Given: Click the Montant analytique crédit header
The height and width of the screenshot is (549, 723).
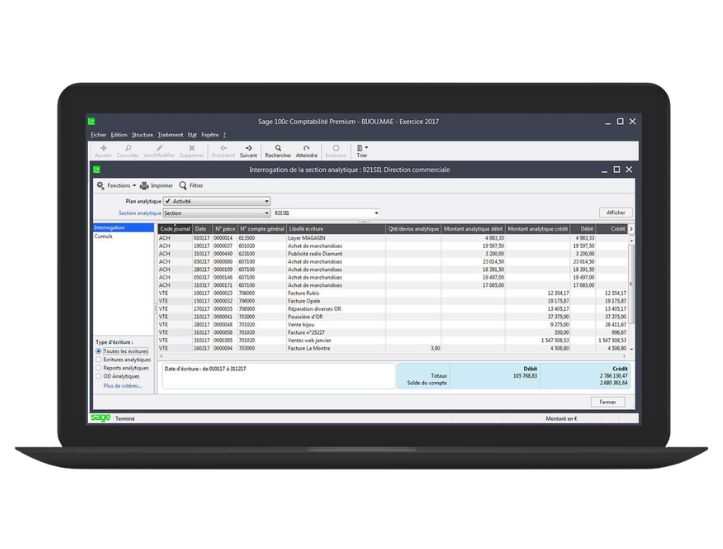Looking at the screenshot, I should pyautogui.click(x=538, y=229).
